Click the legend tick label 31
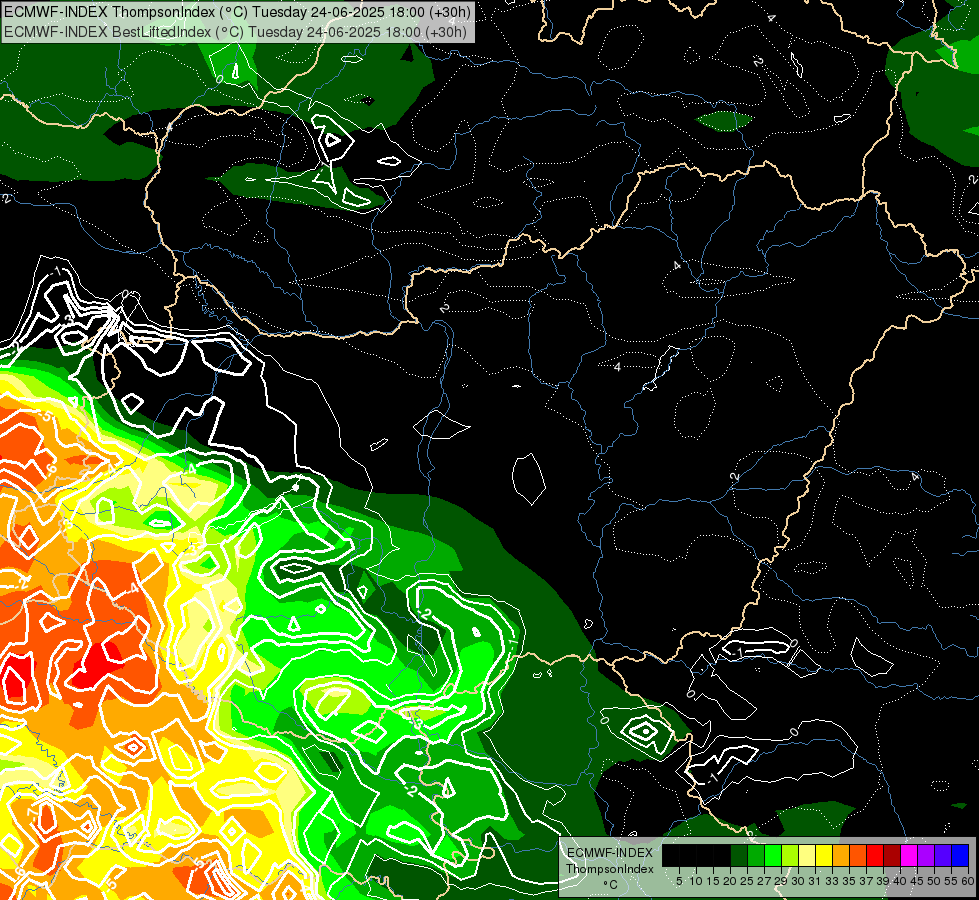 pos(815,881)
